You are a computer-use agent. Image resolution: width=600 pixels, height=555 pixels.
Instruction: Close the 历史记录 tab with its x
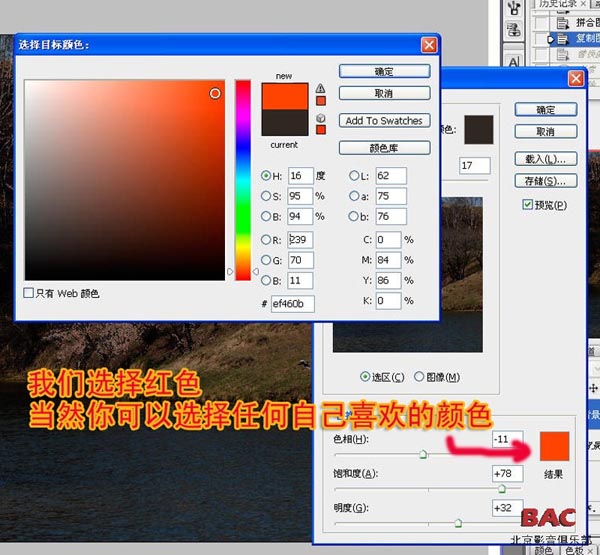(583, 4)
